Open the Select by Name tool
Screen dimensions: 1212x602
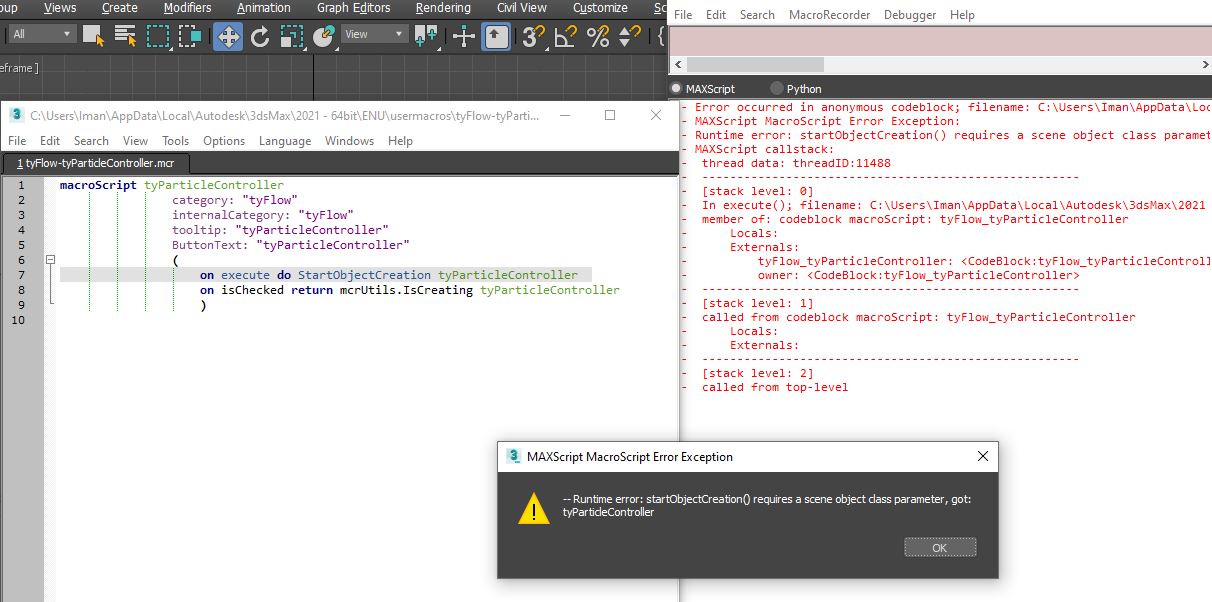tap(125, 37)
